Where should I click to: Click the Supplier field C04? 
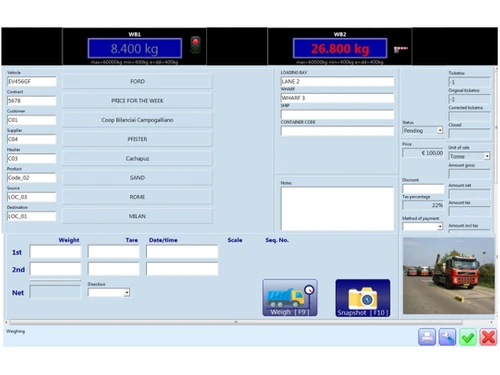(x=32, y=139)
